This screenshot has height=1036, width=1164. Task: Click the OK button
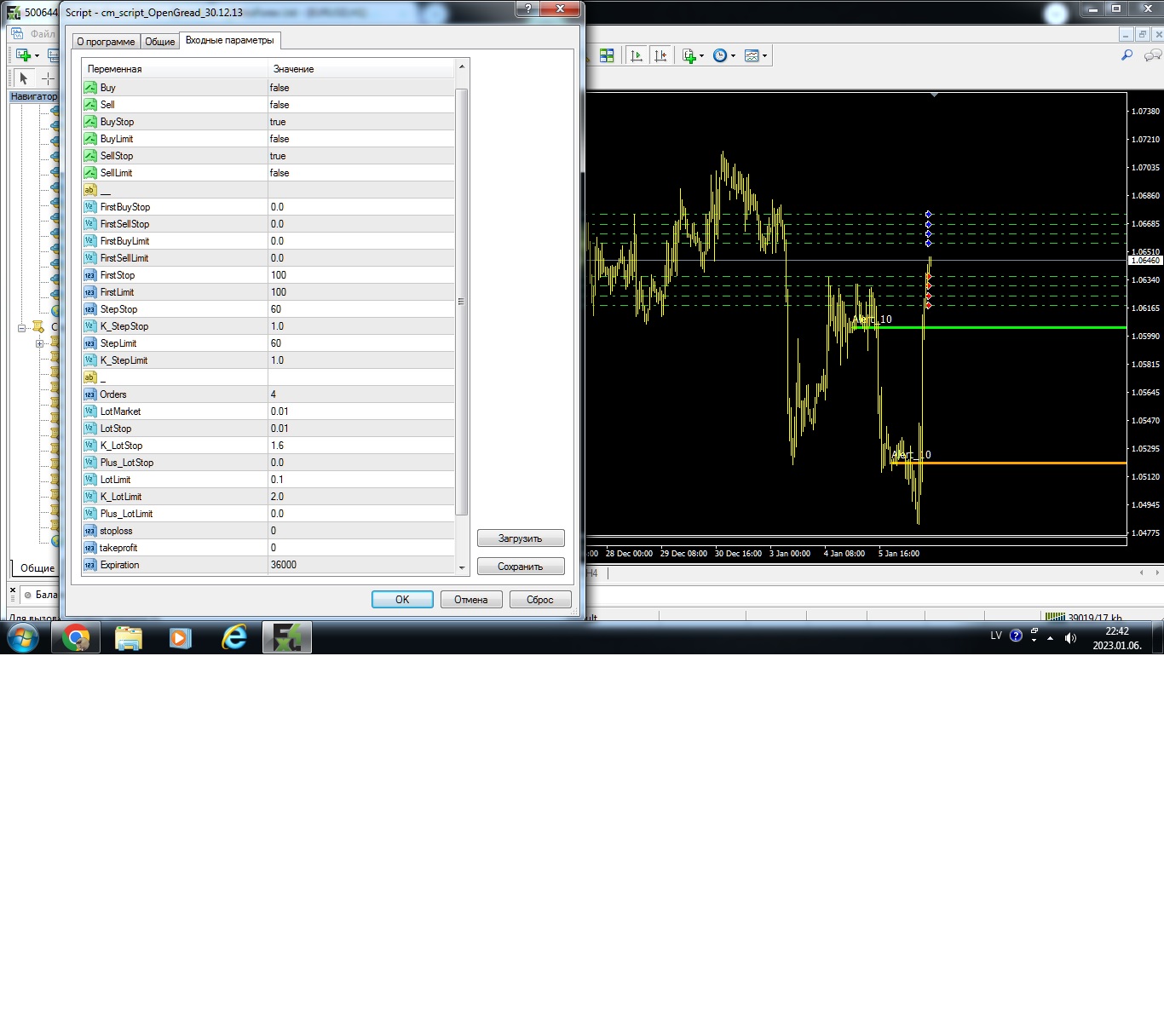[402, 600]
